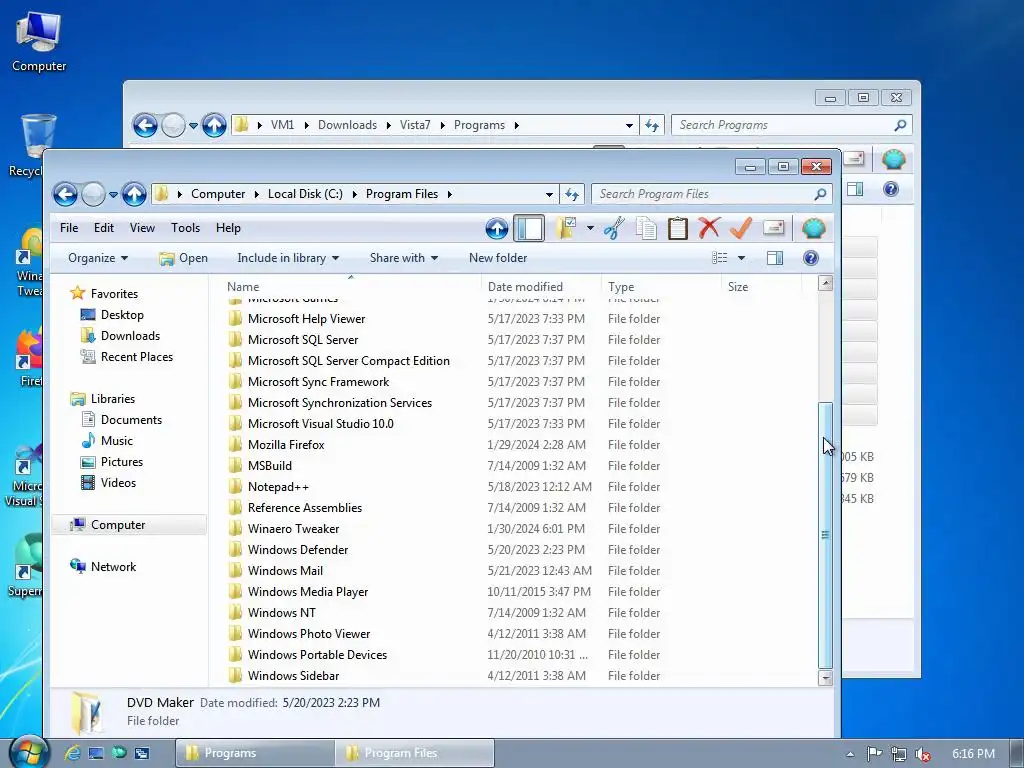Select the Windows Defender folder
Viewport: 1024px width, 768px height.
[298, 550]
